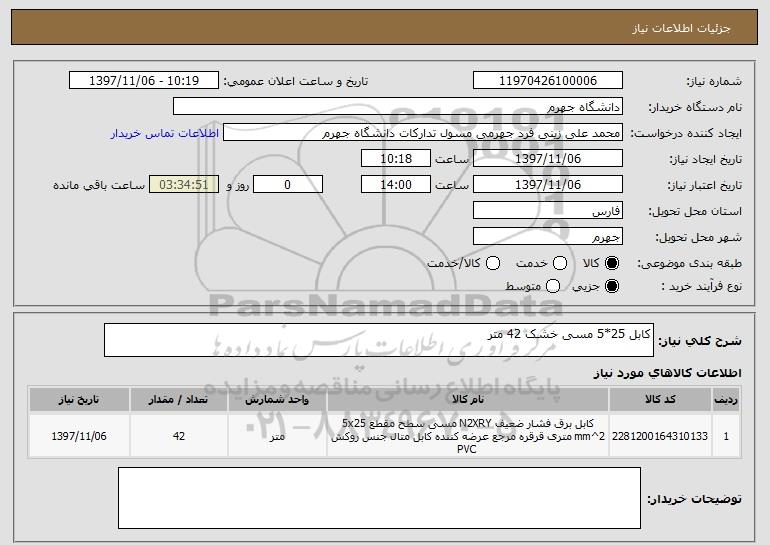Click the creation date field 1397/11/06

click(548, 159)
